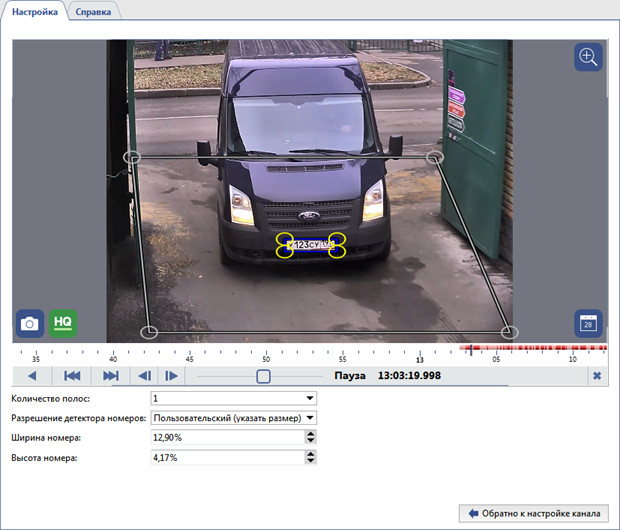Select the 'Настройка' tab
620x530 pixels.
pos(35,11)
